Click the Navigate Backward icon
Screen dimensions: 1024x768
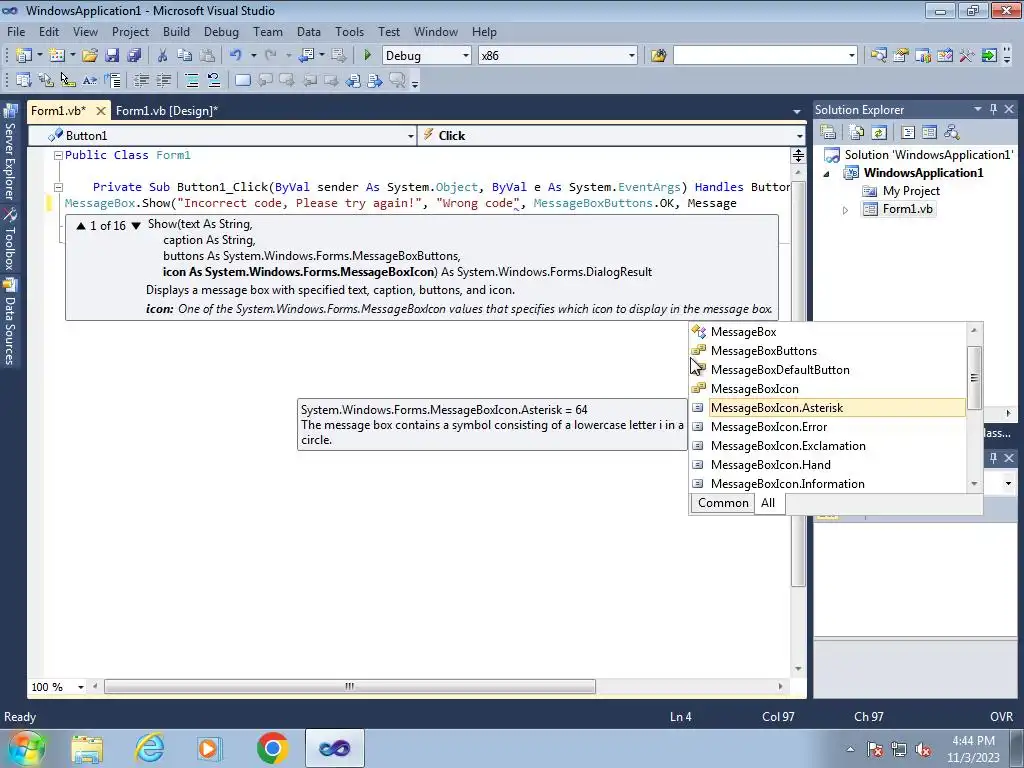click(x=306, y=56)
